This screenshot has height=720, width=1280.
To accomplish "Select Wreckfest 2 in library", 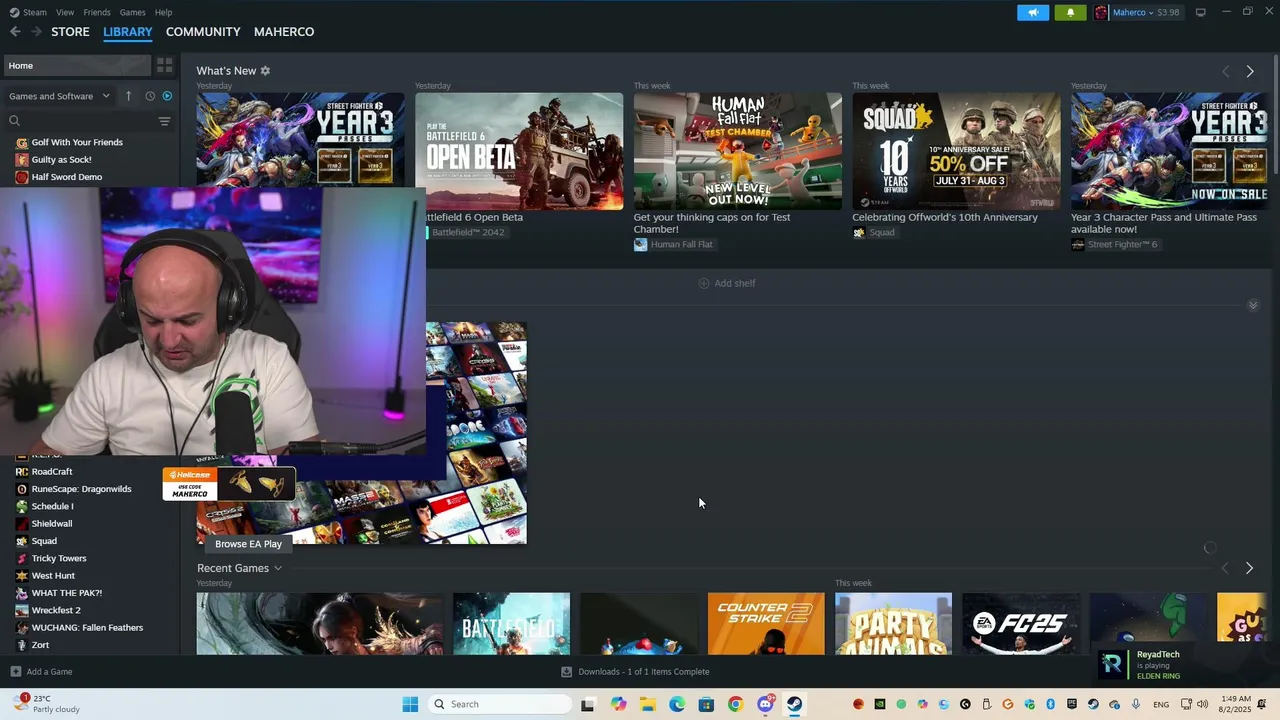I will click(56, 610).
